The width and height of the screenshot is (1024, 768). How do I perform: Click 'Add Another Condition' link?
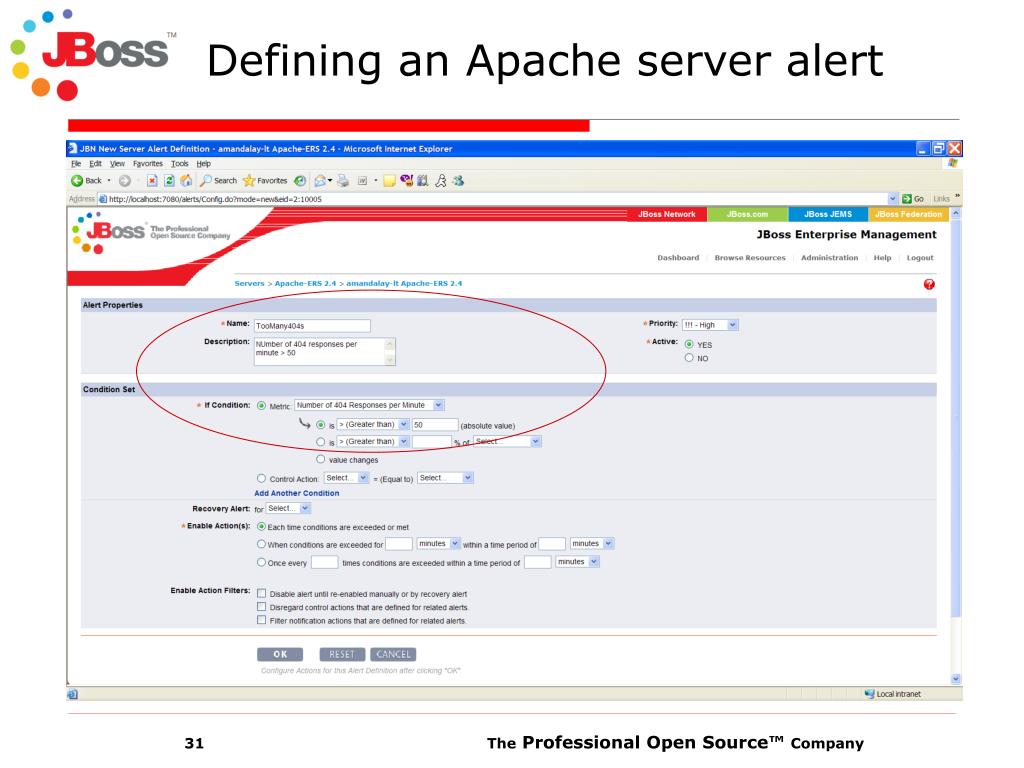296,494
